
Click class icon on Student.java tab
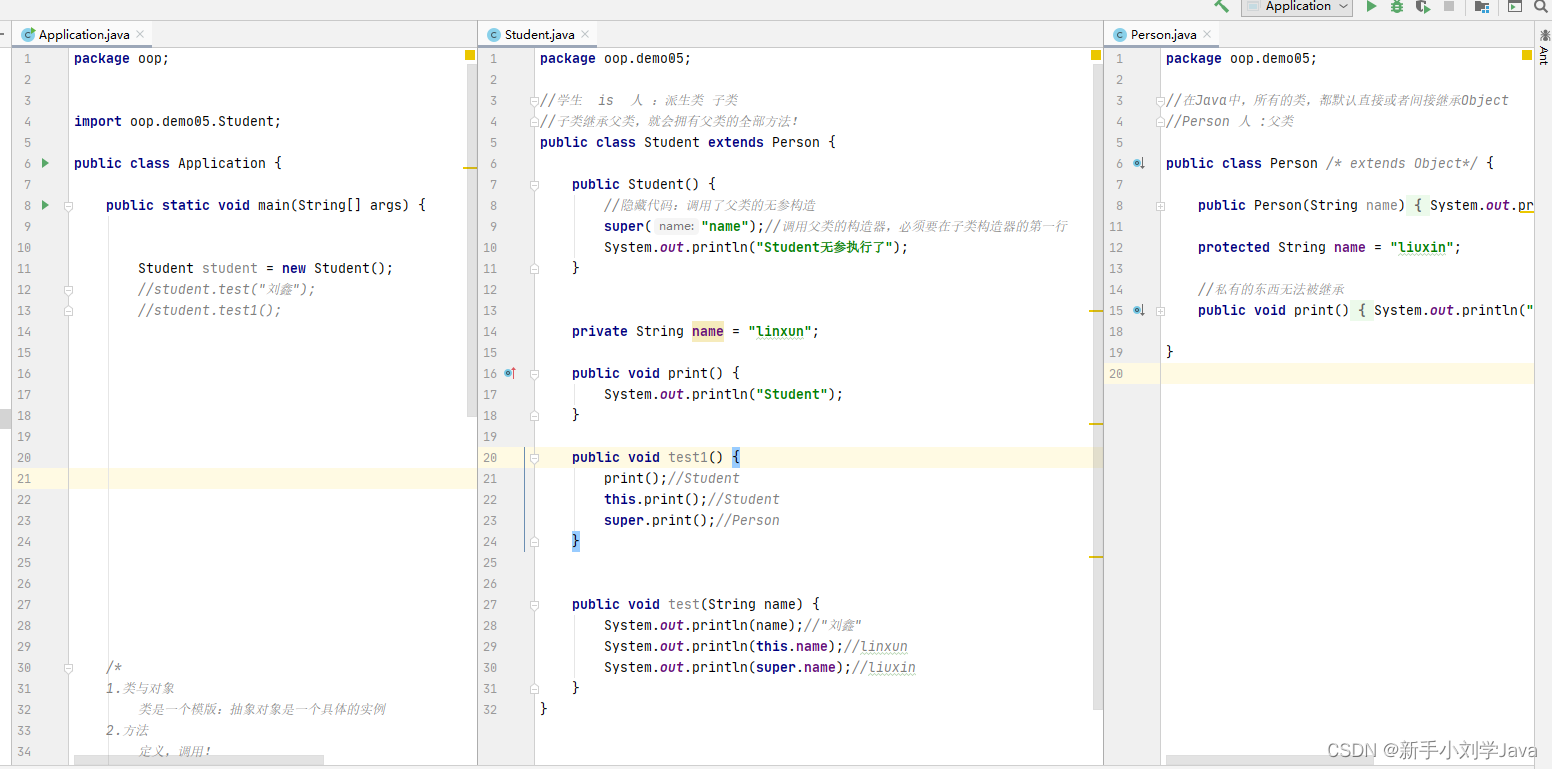click(494, 35)
